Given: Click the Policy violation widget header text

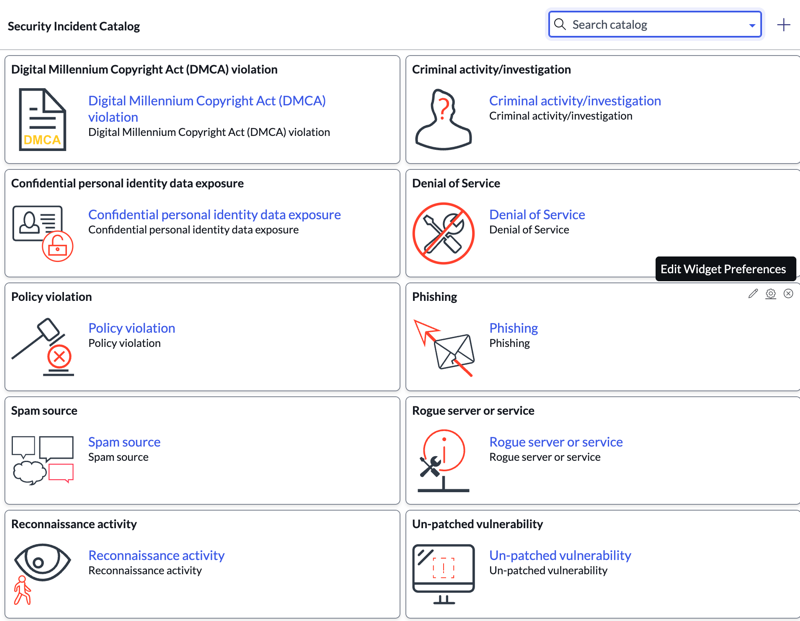Looking at the screenshot, I should tap(52, 296).
